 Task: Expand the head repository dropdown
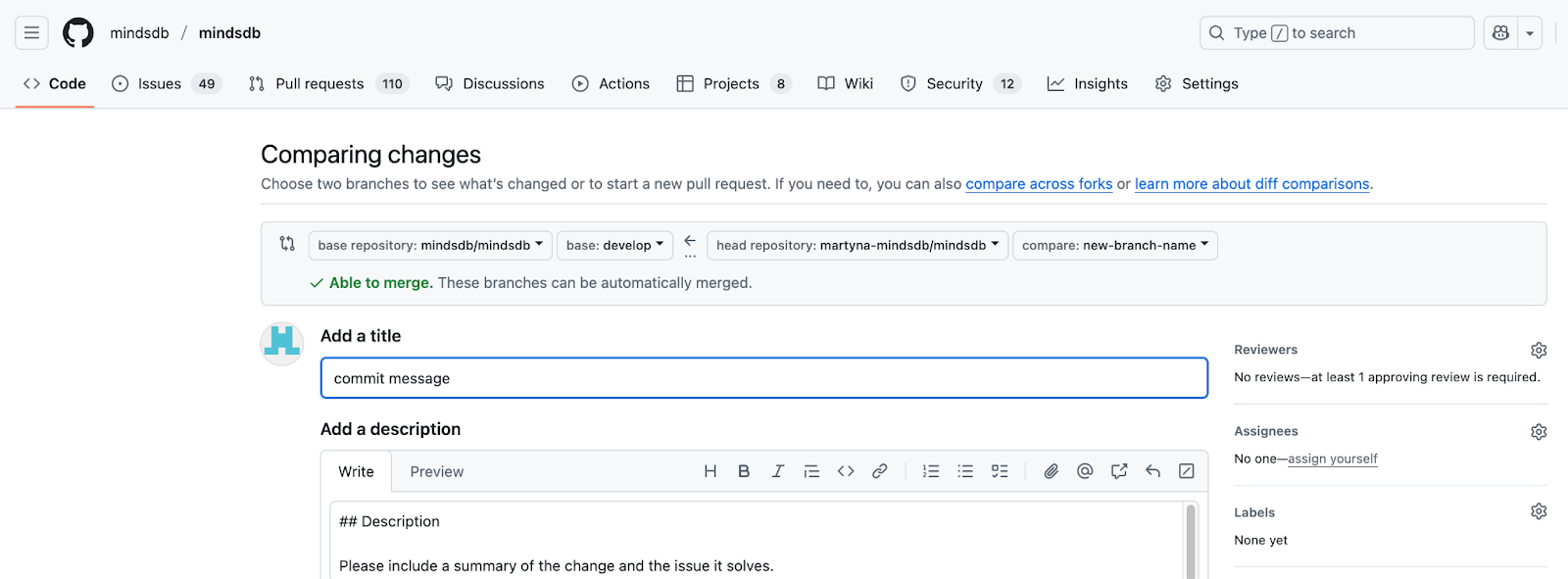click(x=857, y=245)
